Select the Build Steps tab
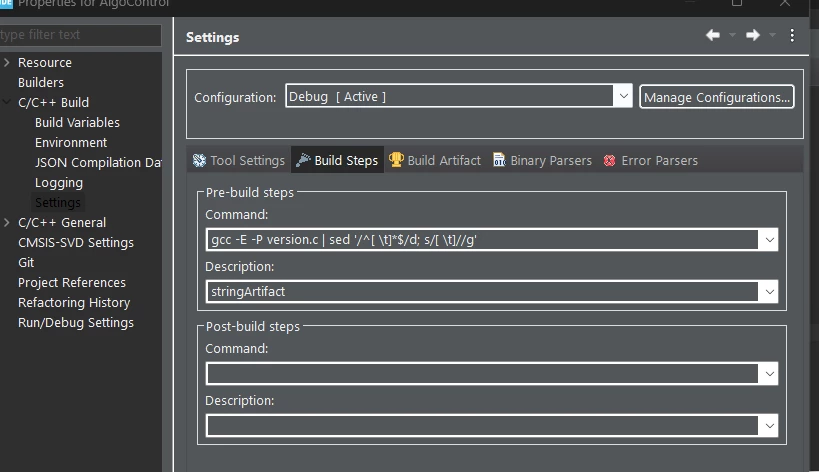 (x=337, y=160)
